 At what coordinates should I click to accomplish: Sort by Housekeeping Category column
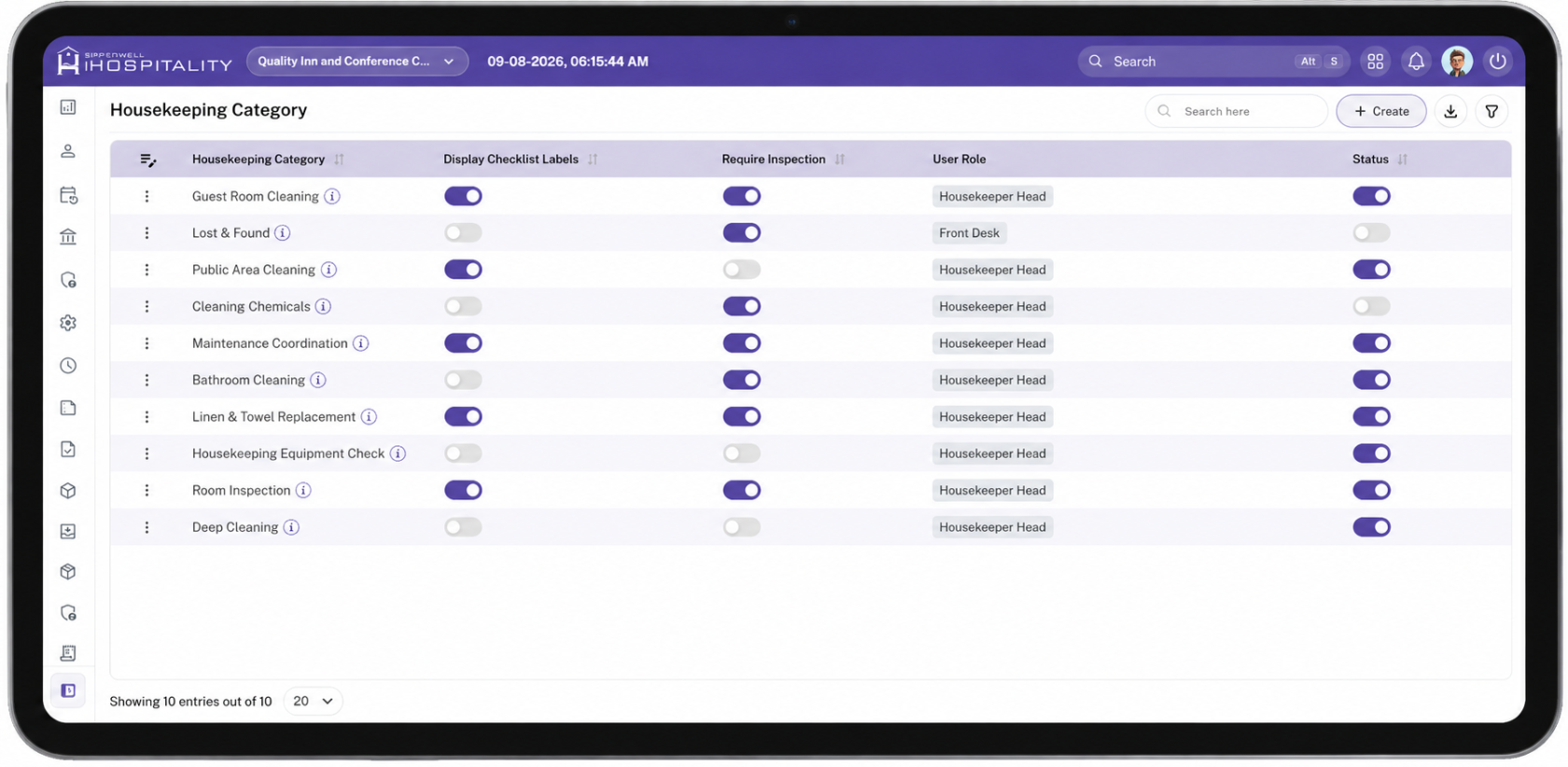pos(339,160)
